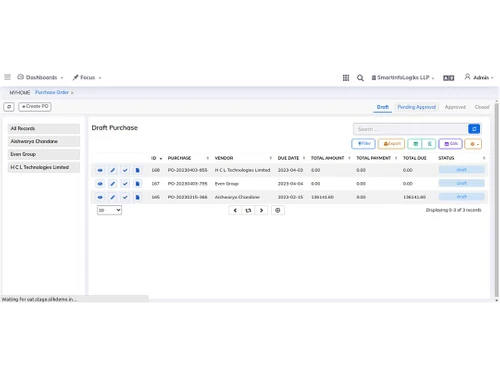Image resolution: width=500 pixels, height=375 pixels.
Task: Select All Records in sidebar
Action: point(44,129)
